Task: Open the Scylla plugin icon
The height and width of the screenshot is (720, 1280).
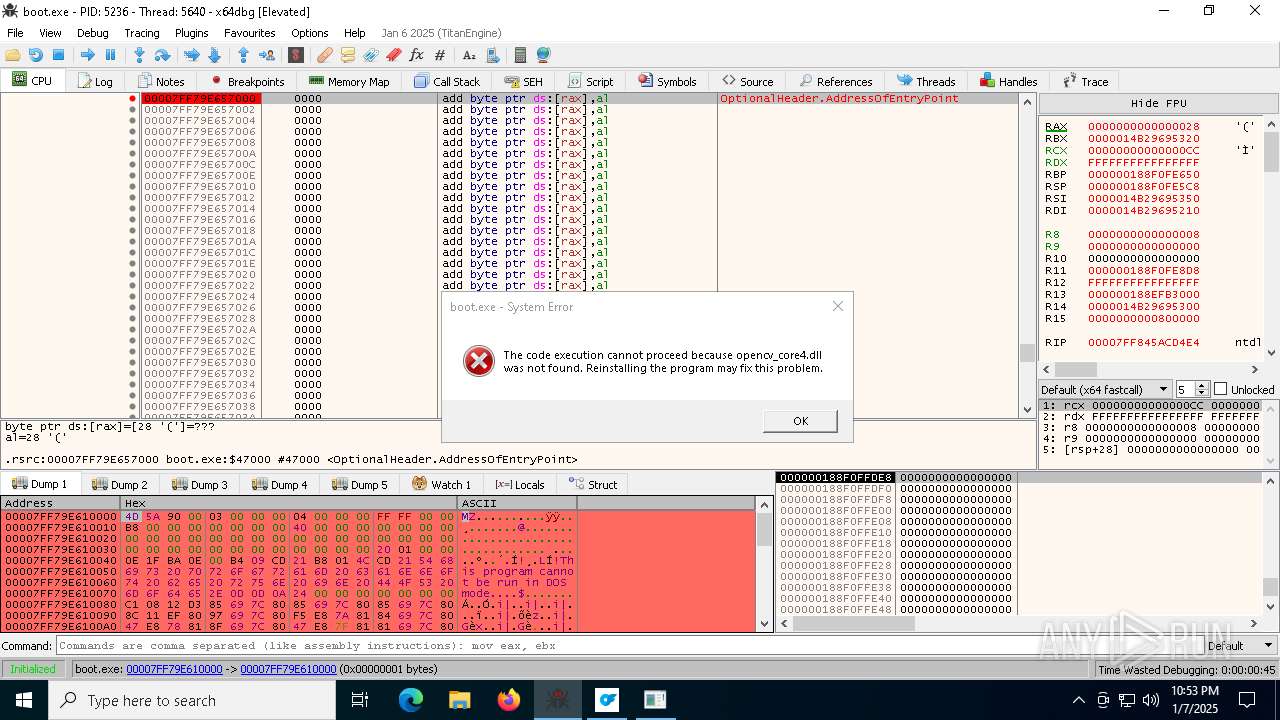Action: click(x=296, y=55)
